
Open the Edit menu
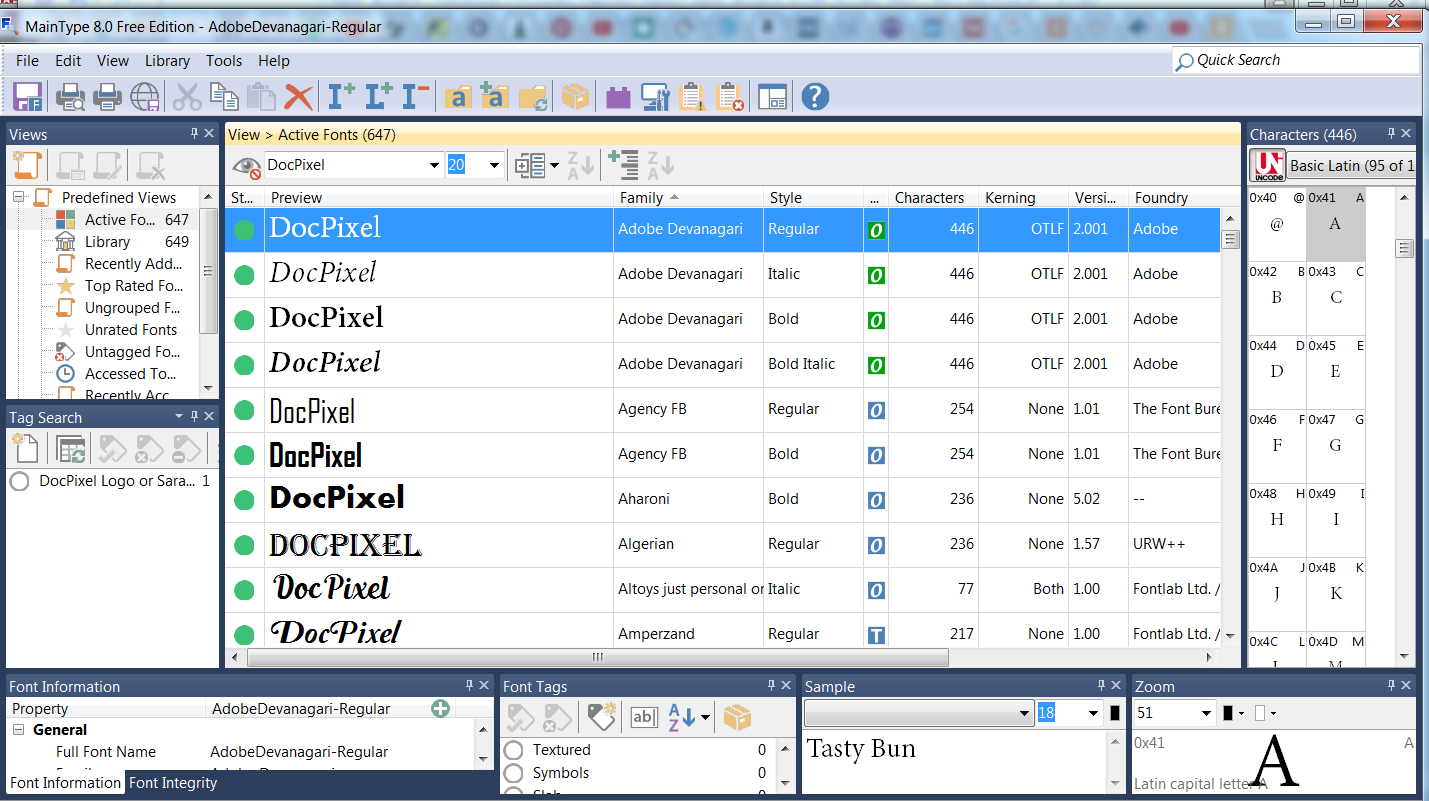[68, 61]
